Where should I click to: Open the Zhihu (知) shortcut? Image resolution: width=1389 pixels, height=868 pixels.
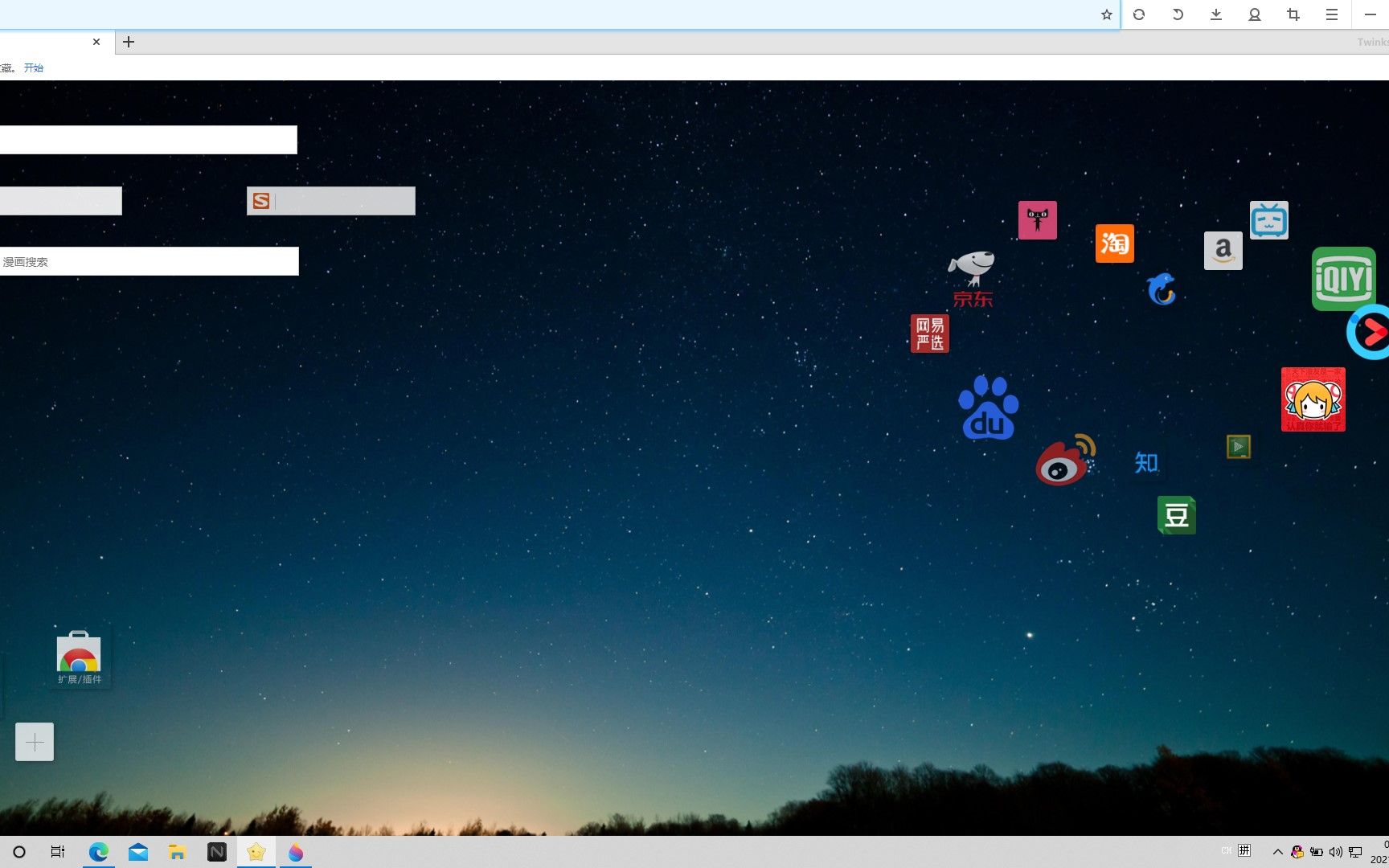pos(1145,462)
